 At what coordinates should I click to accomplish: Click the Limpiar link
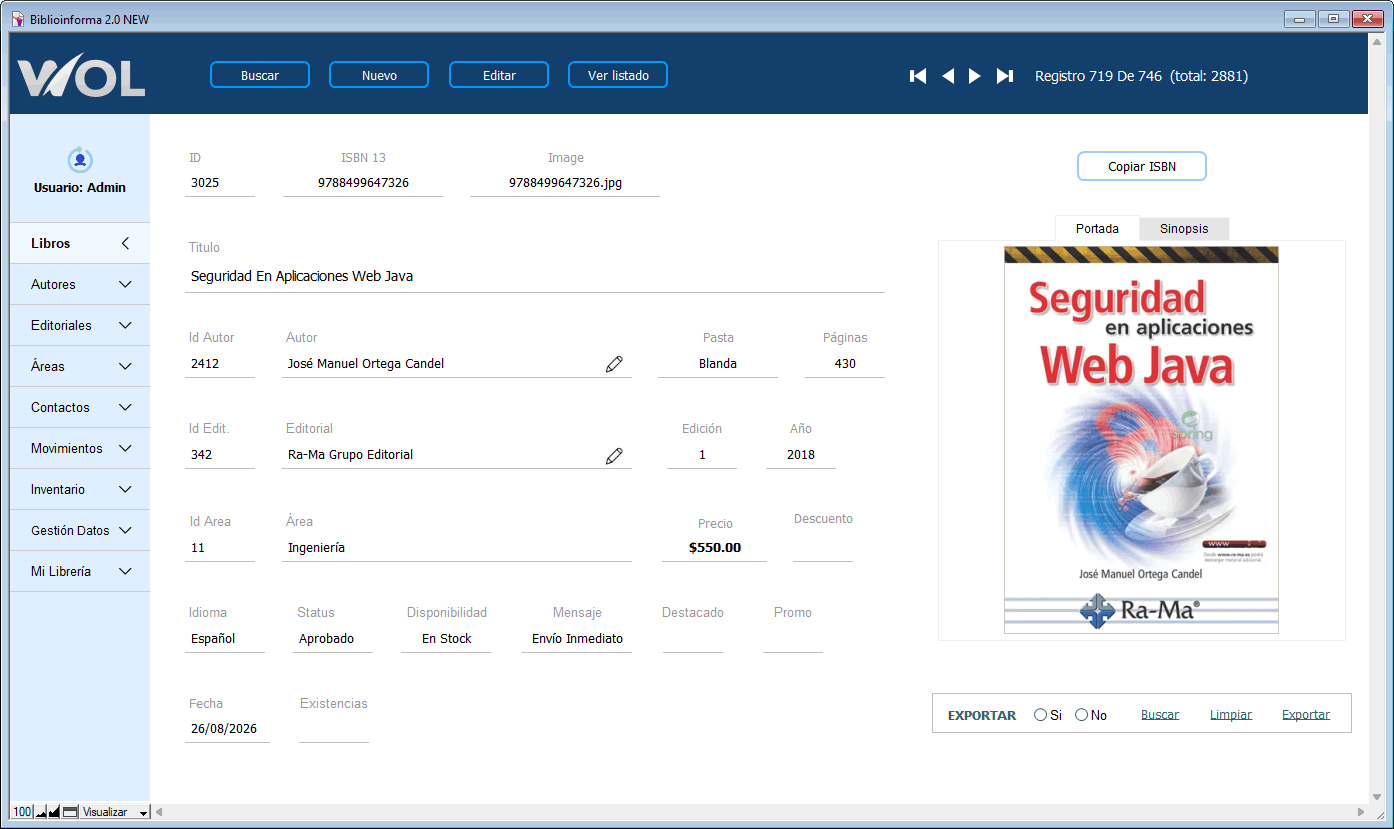1231,715
